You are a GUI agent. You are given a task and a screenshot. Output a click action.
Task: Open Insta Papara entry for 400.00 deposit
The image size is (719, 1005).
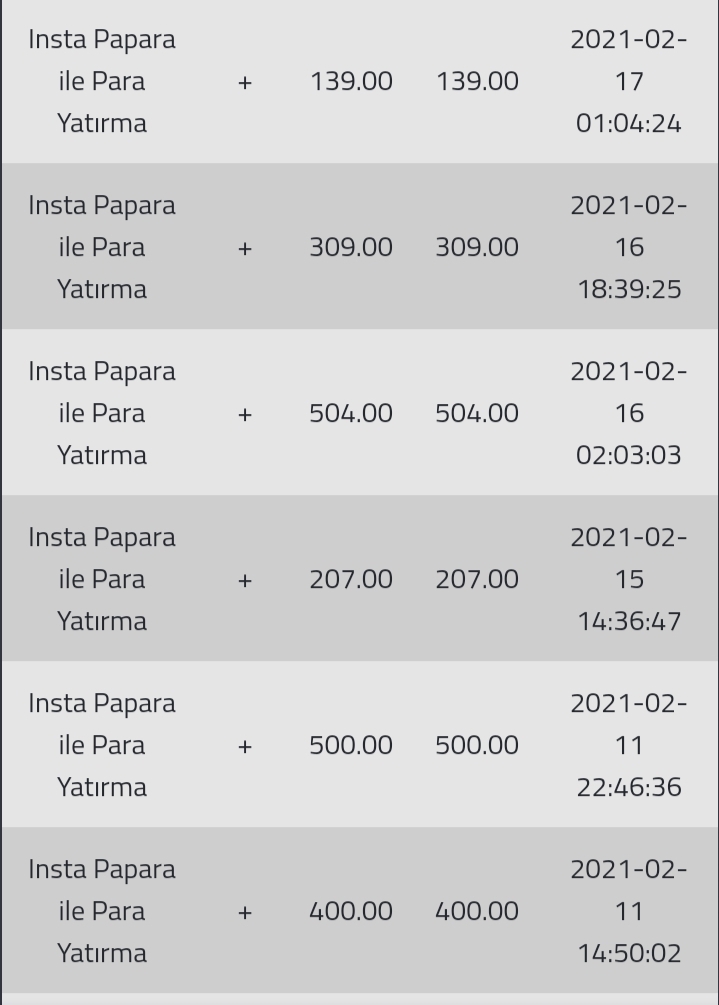pos(102,911)
